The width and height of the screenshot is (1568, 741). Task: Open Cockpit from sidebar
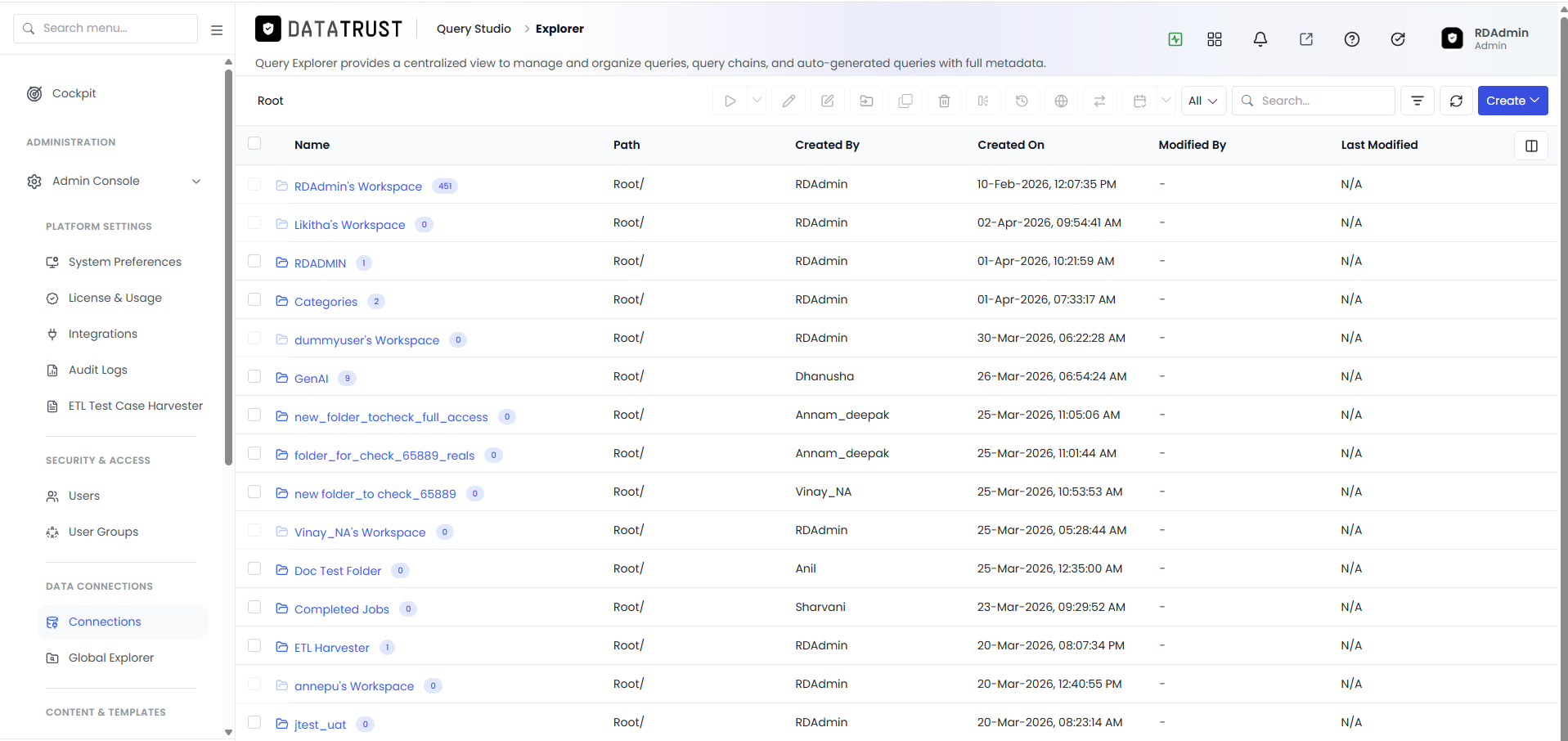pyautogui.click(x=74, y=93)
